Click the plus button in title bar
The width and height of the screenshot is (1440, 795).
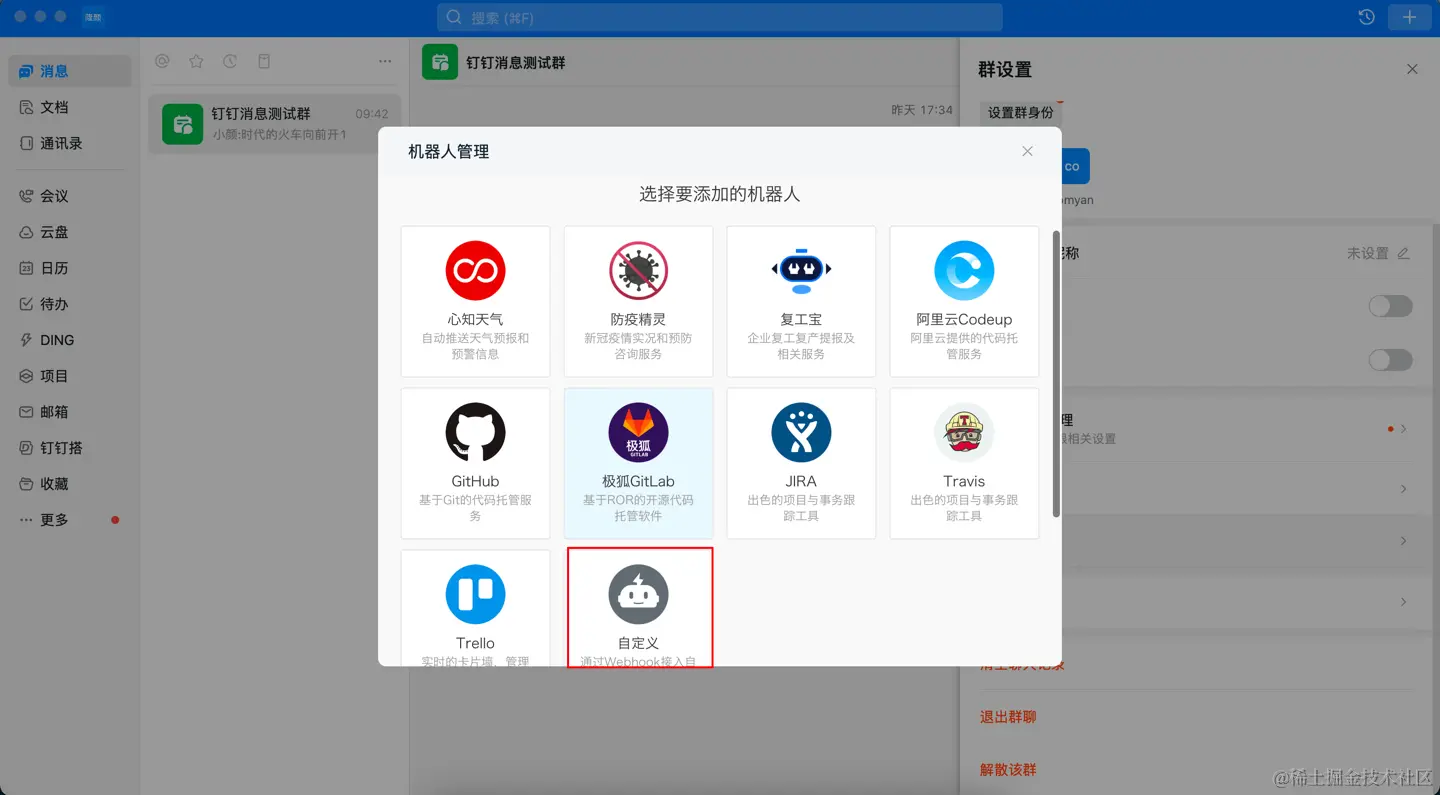click(1409, 17)
